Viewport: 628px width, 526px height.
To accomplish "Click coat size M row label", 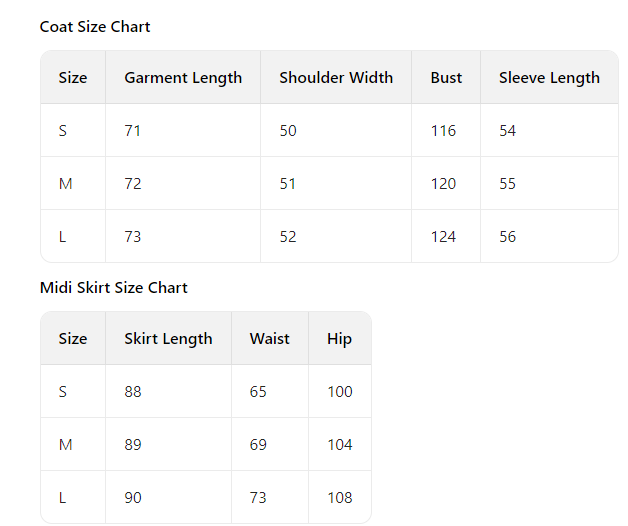I will (65, 184).
